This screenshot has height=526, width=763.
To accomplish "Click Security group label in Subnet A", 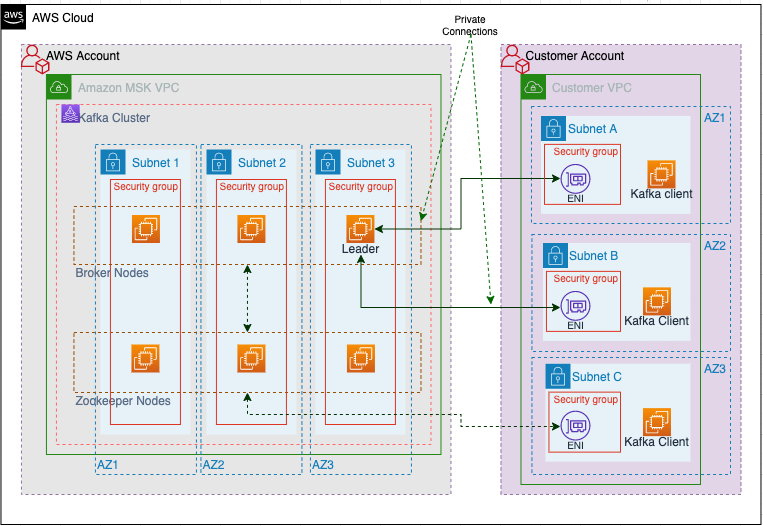I will coord(586,151).
